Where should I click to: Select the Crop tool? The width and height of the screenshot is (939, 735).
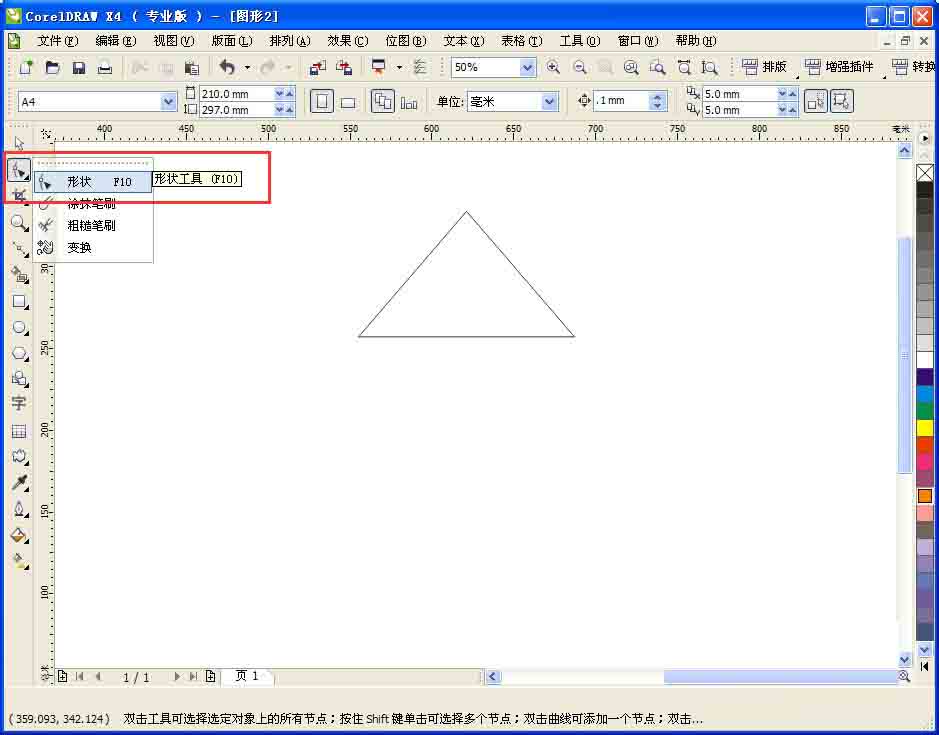[19, 197]
